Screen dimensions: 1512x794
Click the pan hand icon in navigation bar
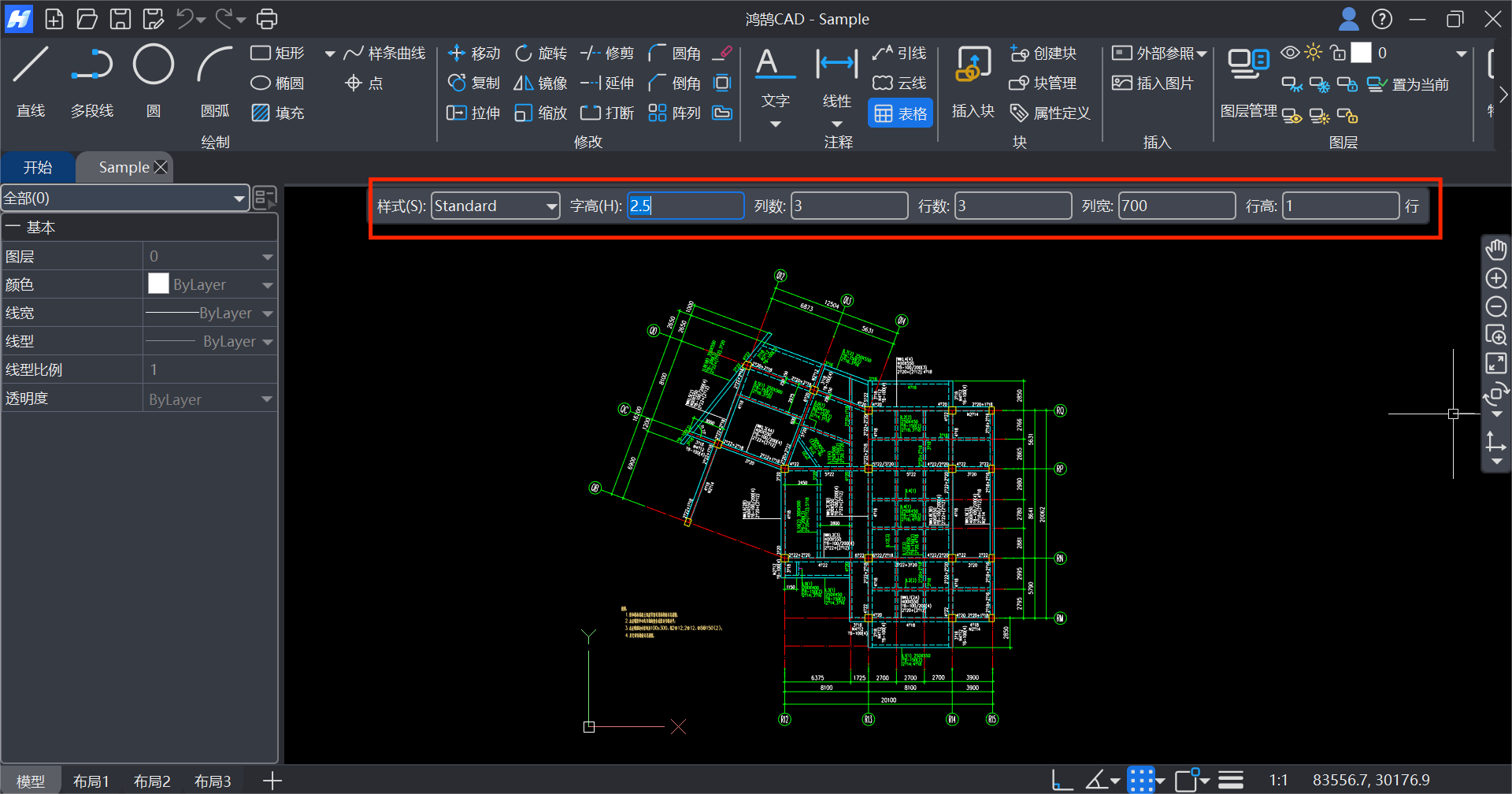tap(1495, 250)
